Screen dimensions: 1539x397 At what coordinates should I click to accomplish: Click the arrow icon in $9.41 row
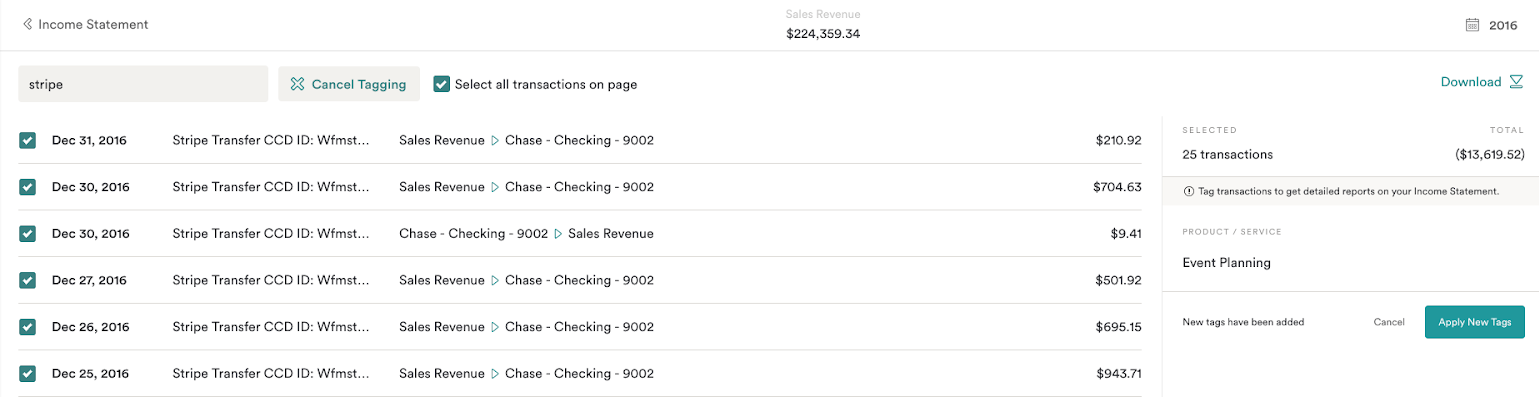coord(558,234)
